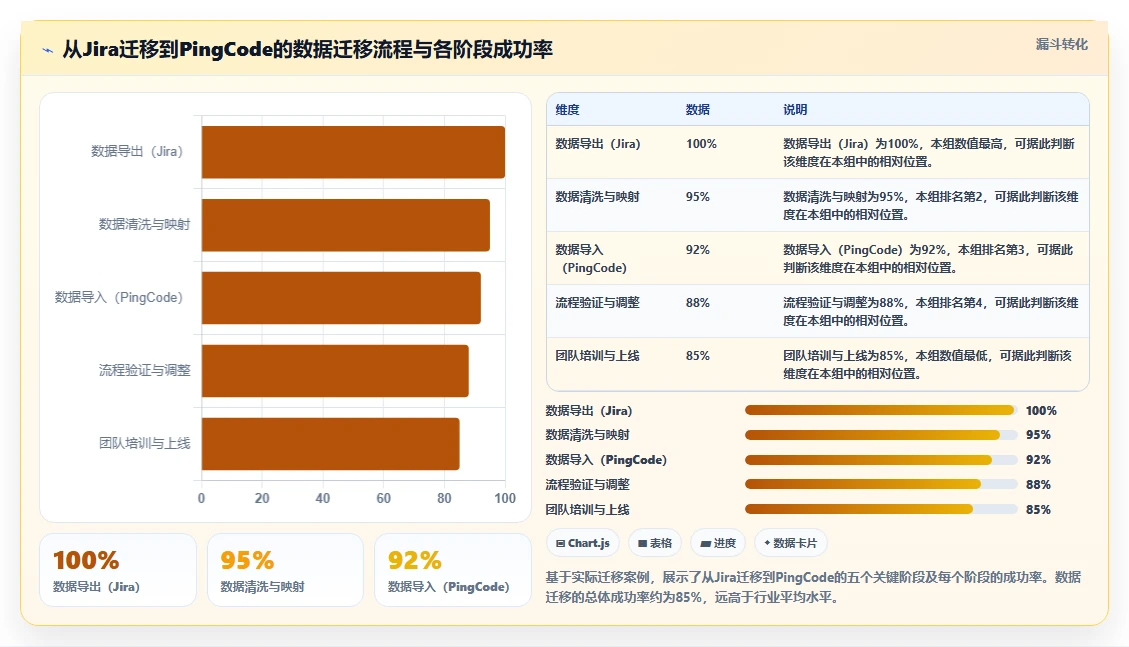Click the 88% value in the table
The width and height of the screenshot is (1129, 647).
698,302
